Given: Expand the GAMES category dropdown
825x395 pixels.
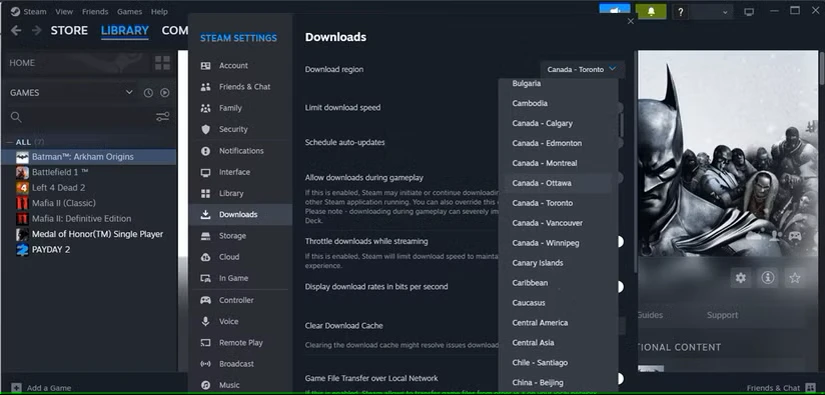Looking at the screenshot, I should [129, 93].
